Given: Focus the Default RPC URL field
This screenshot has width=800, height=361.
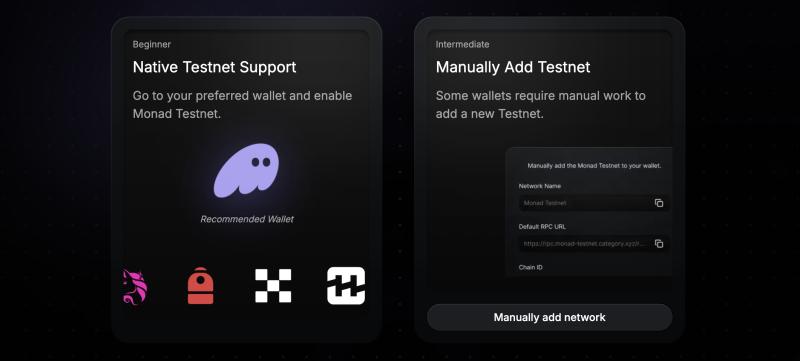Looking at the screenshot, I should tap(594, 244).
